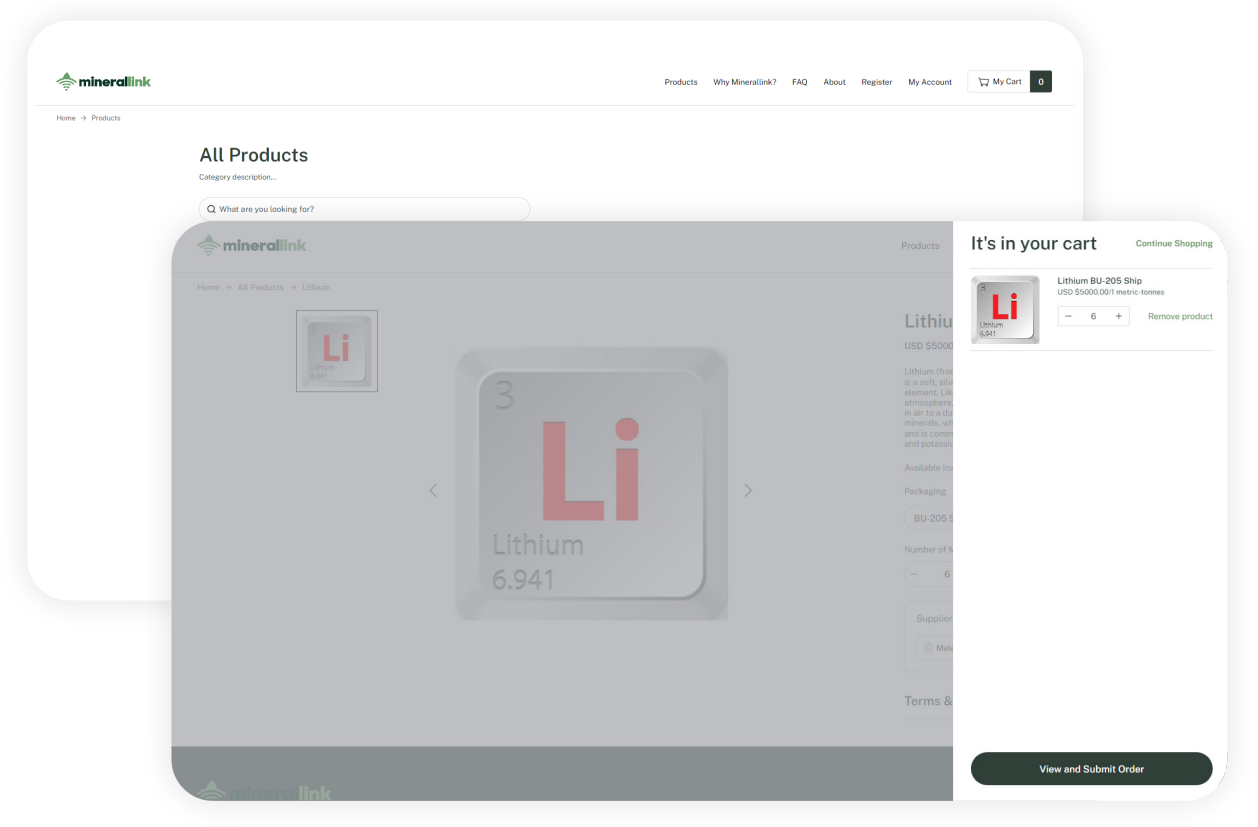
Task: Remove product from cart
Action: pyautogui.click(x=1180, y=317)
